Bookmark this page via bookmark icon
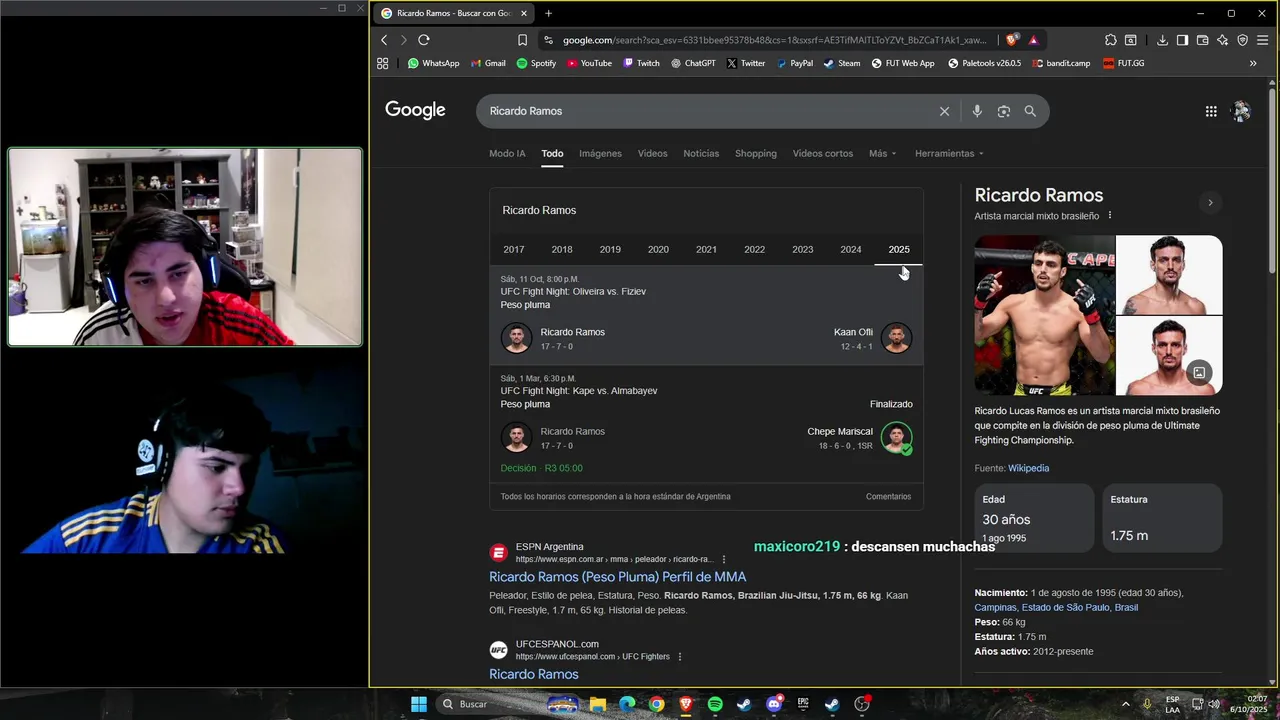Image resolution: width=1280 pixels, height=720 pixels. click(522, 40)
